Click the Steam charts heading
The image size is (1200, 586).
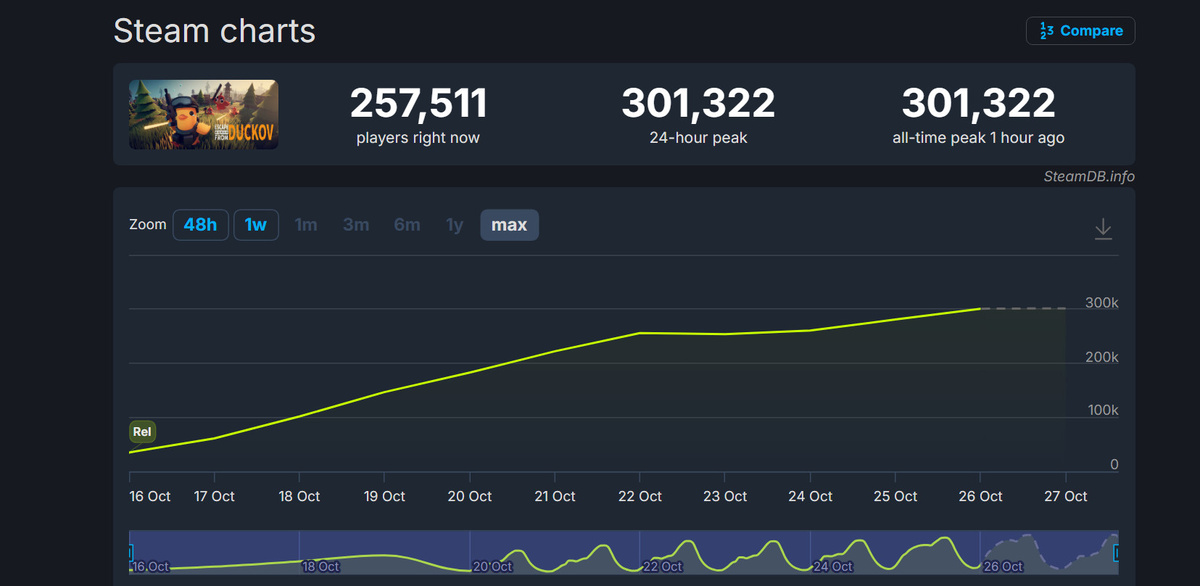(214, 31)
